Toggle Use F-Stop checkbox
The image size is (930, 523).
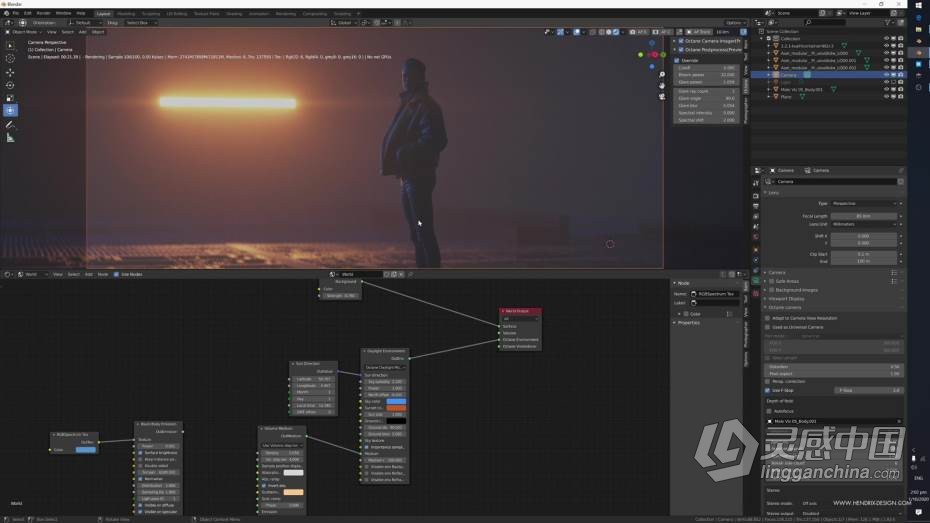click(x=767, y=391)
